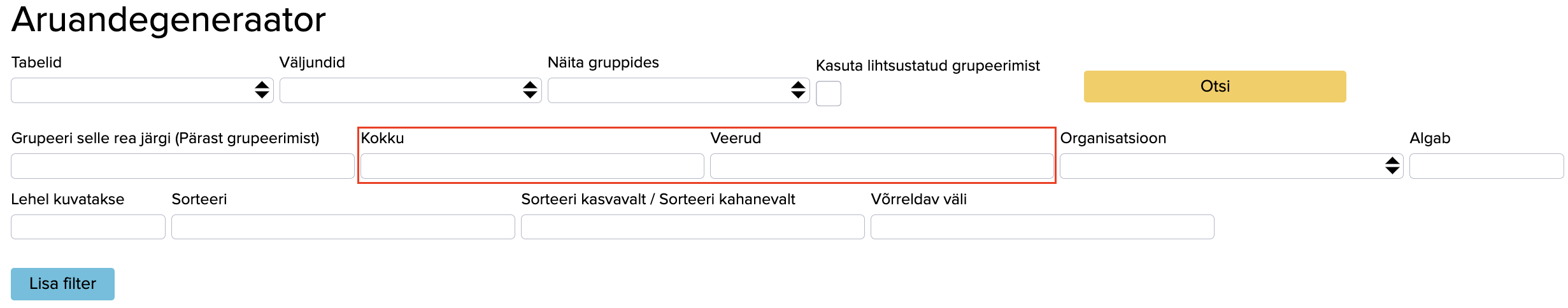Click the Lisa filter button
This screenshot has width=1568, height=308.
(62, 284)
